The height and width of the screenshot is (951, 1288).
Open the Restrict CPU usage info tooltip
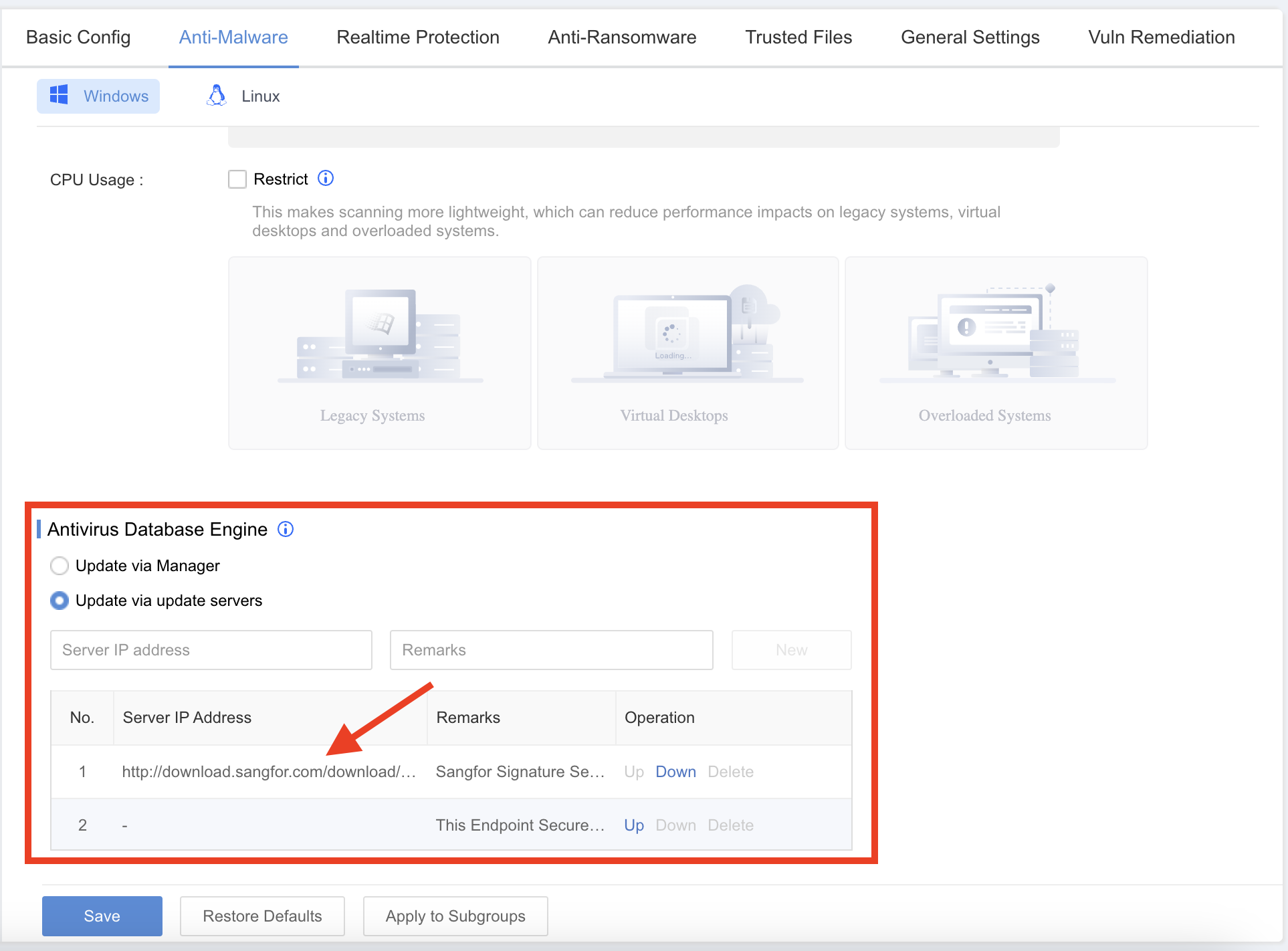[x=326, y=178]
